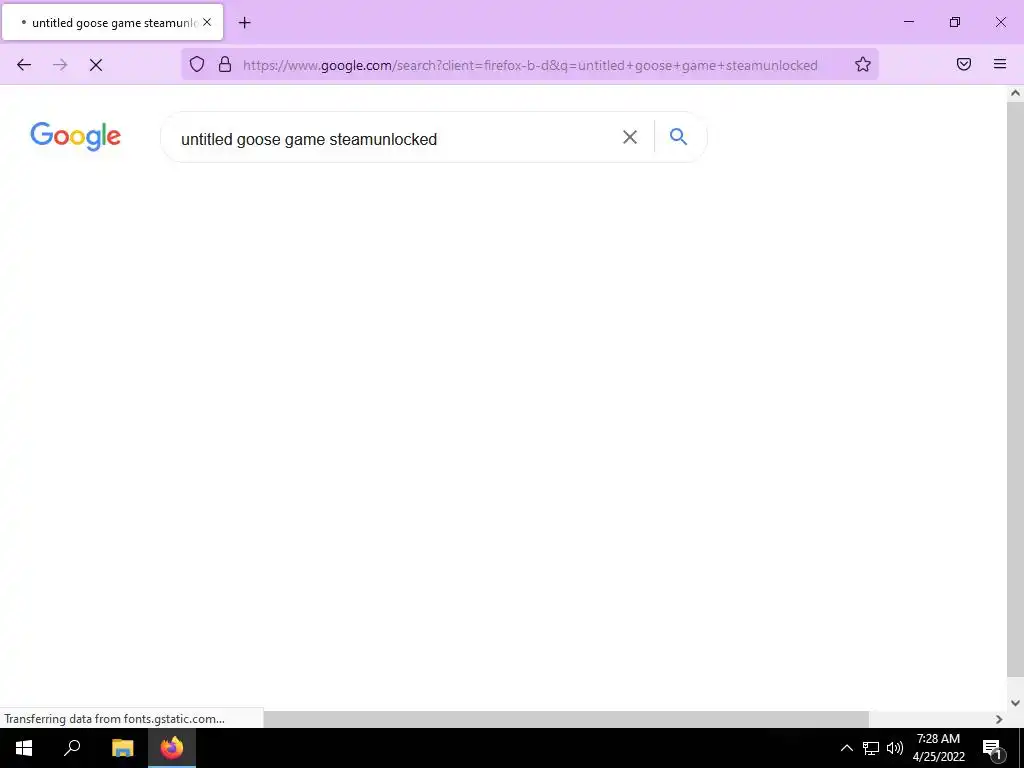Clear the Google search box
Viewport: 1024px width, 768px height.
pos(630,137)
